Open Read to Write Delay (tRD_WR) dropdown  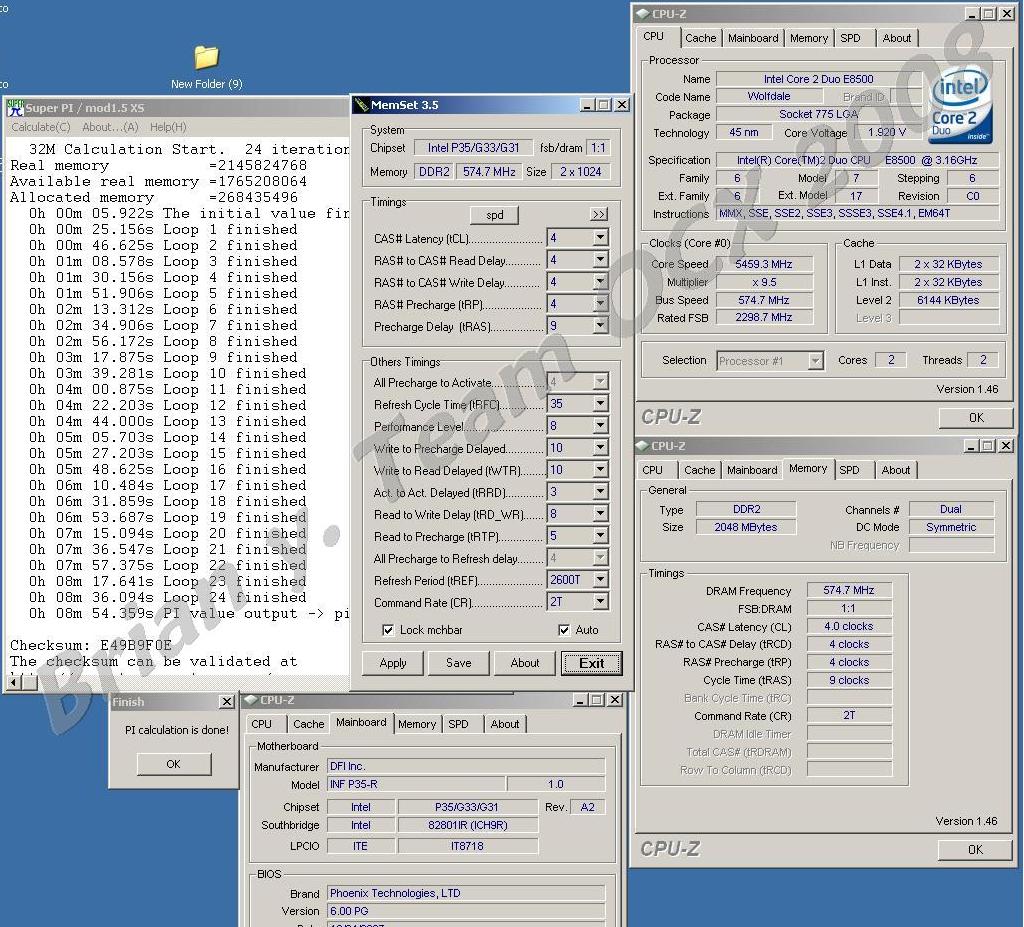(600, 513)
